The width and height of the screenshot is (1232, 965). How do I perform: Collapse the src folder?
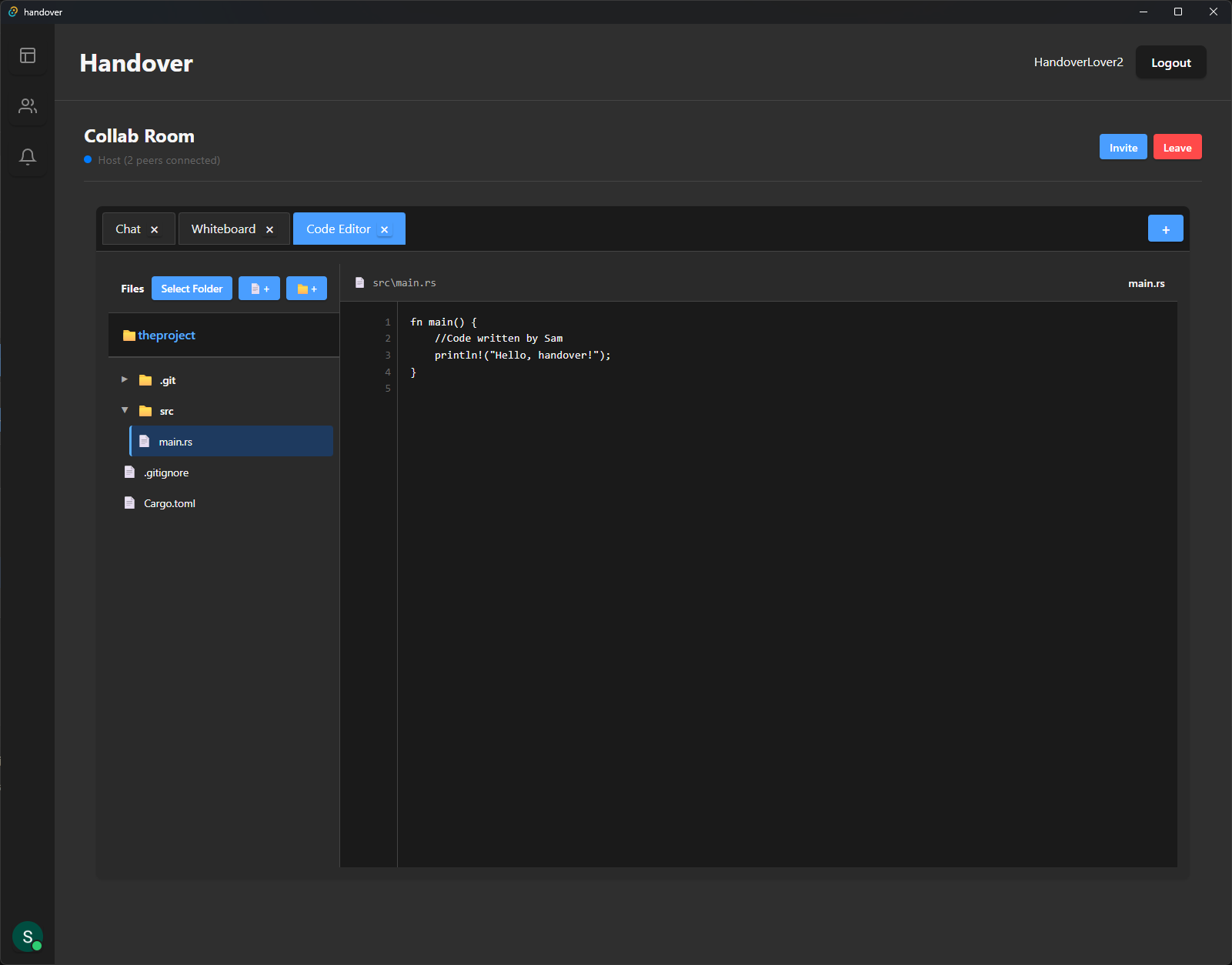pyautogui.click(x=125, y=410)
